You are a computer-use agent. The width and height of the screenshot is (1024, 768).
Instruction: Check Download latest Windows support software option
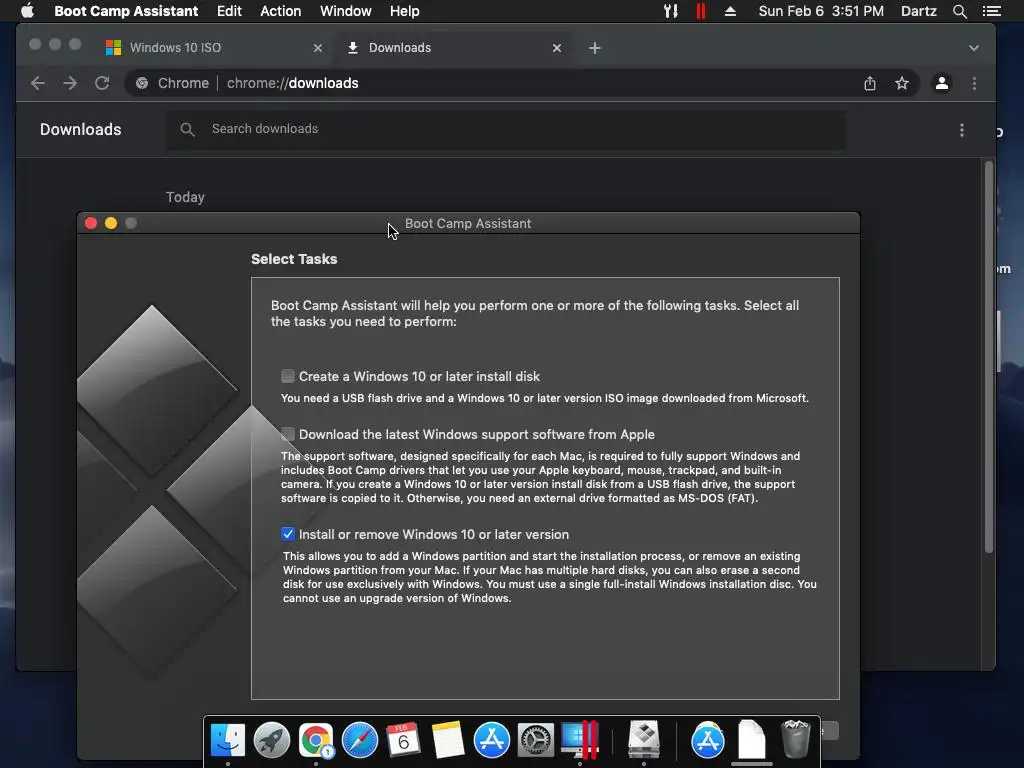click(288, 434)
